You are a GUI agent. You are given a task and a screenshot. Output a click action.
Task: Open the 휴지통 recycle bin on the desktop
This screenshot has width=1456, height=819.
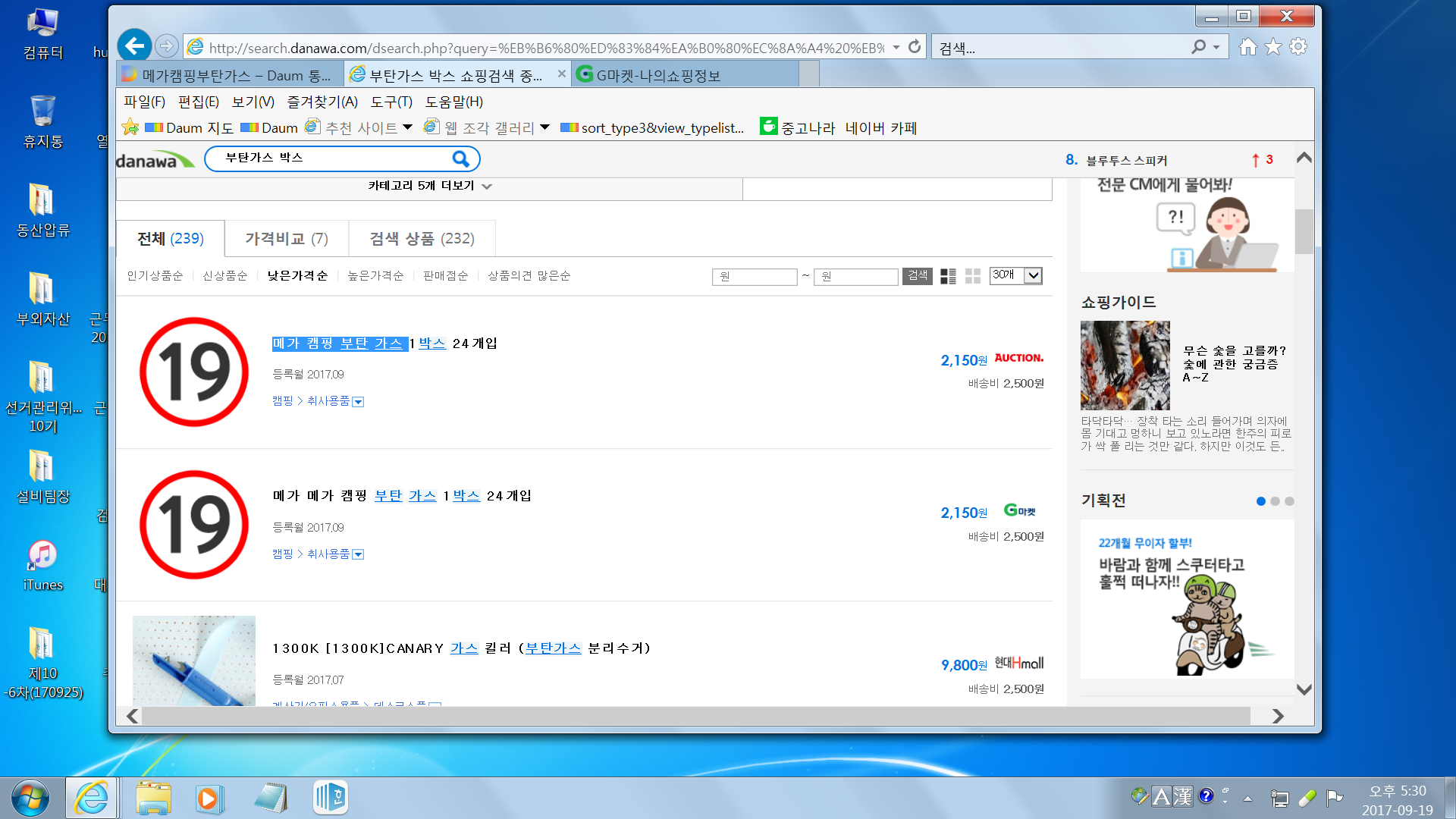pyautogui.click(x=43, y=121)
